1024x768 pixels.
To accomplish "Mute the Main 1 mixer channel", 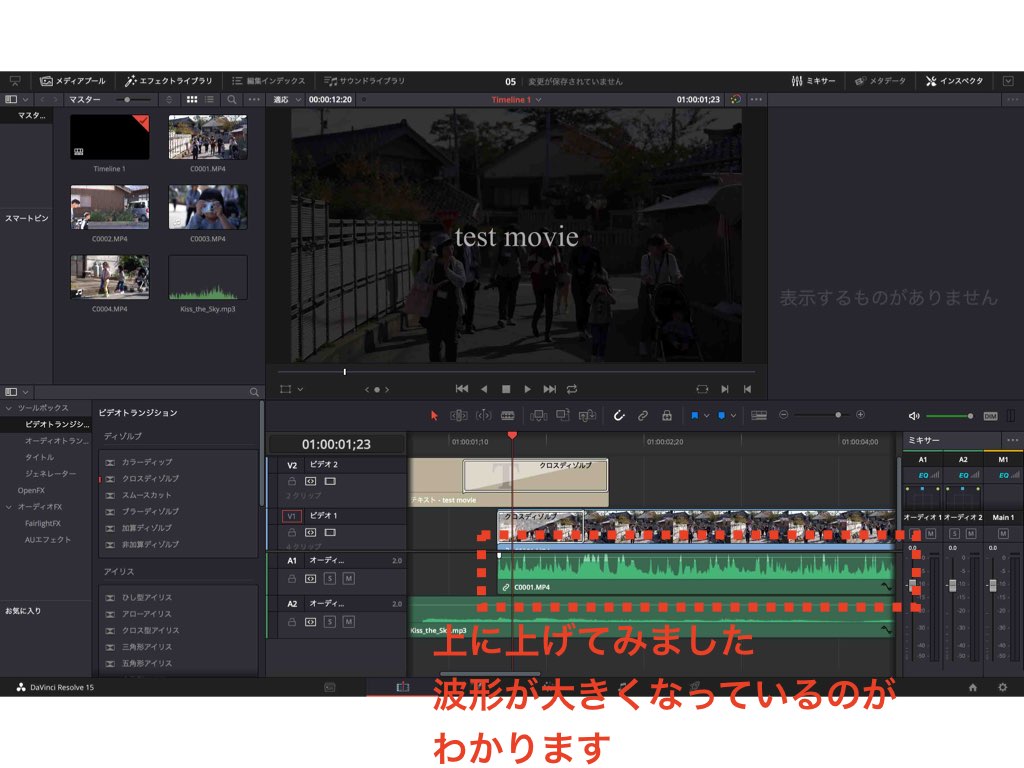I will click(x=1003, y=534).
